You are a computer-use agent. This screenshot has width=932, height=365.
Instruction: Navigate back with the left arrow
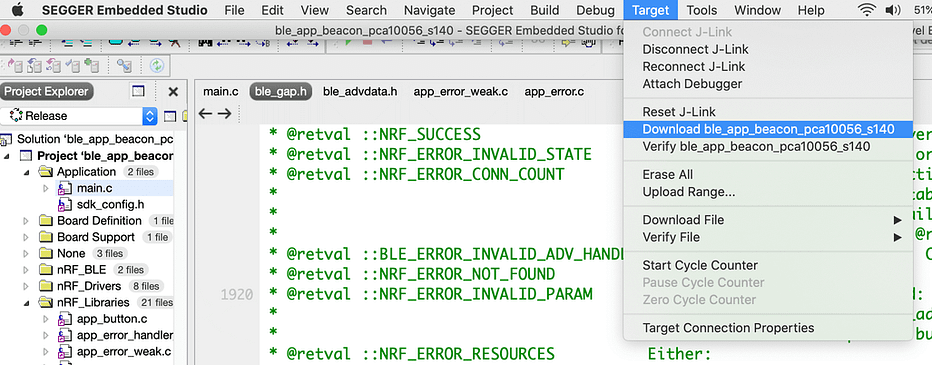coord(205,114)
